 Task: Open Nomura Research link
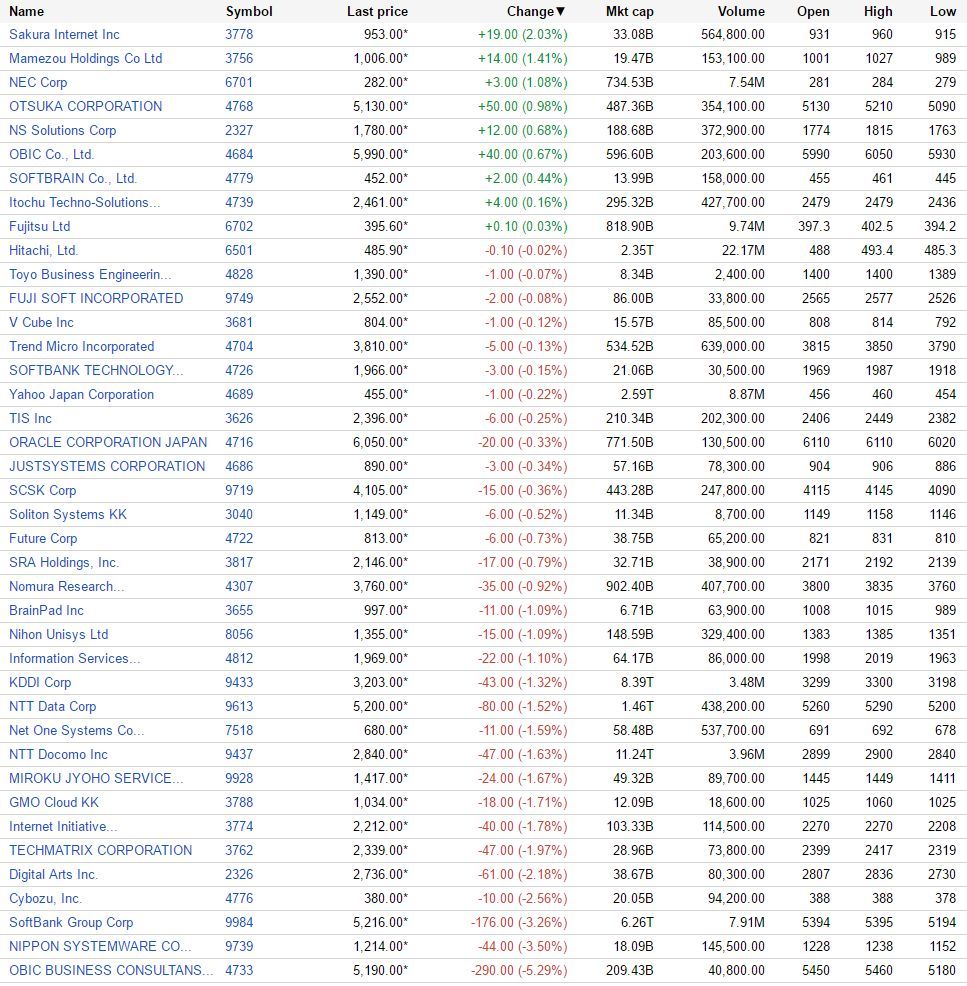pos(67,586)
